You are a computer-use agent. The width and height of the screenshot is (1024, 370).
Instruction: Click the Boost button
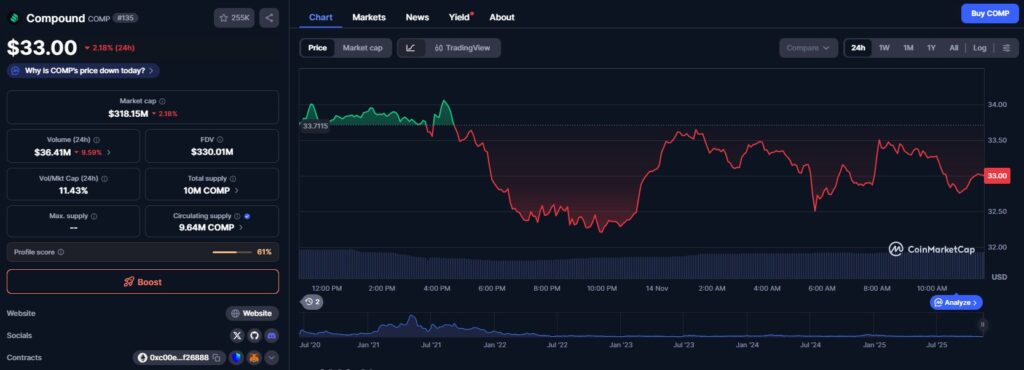pyautogui.click(x=142, y=282)
